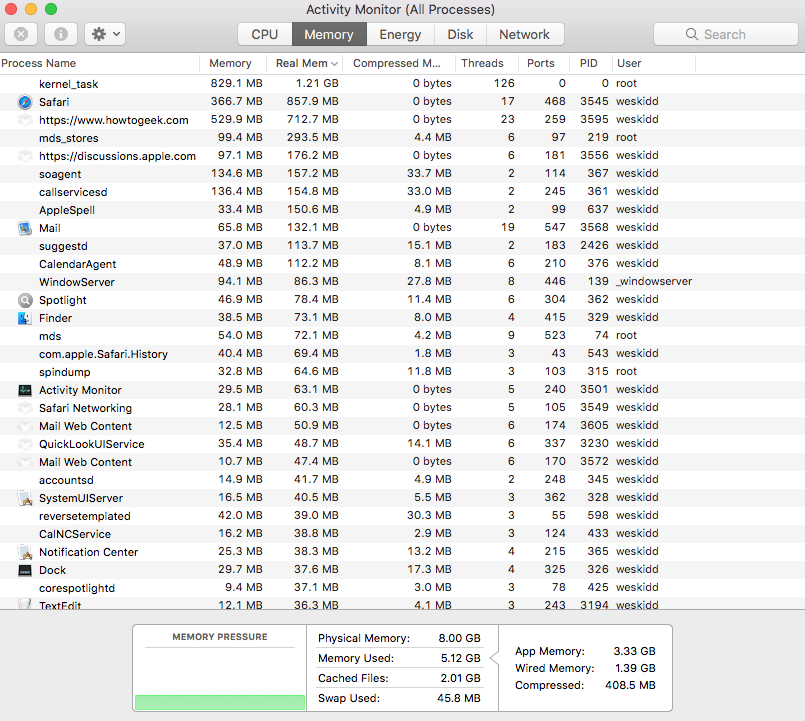Click the Physical Memory 8.00 GB value

pos(459,638)
